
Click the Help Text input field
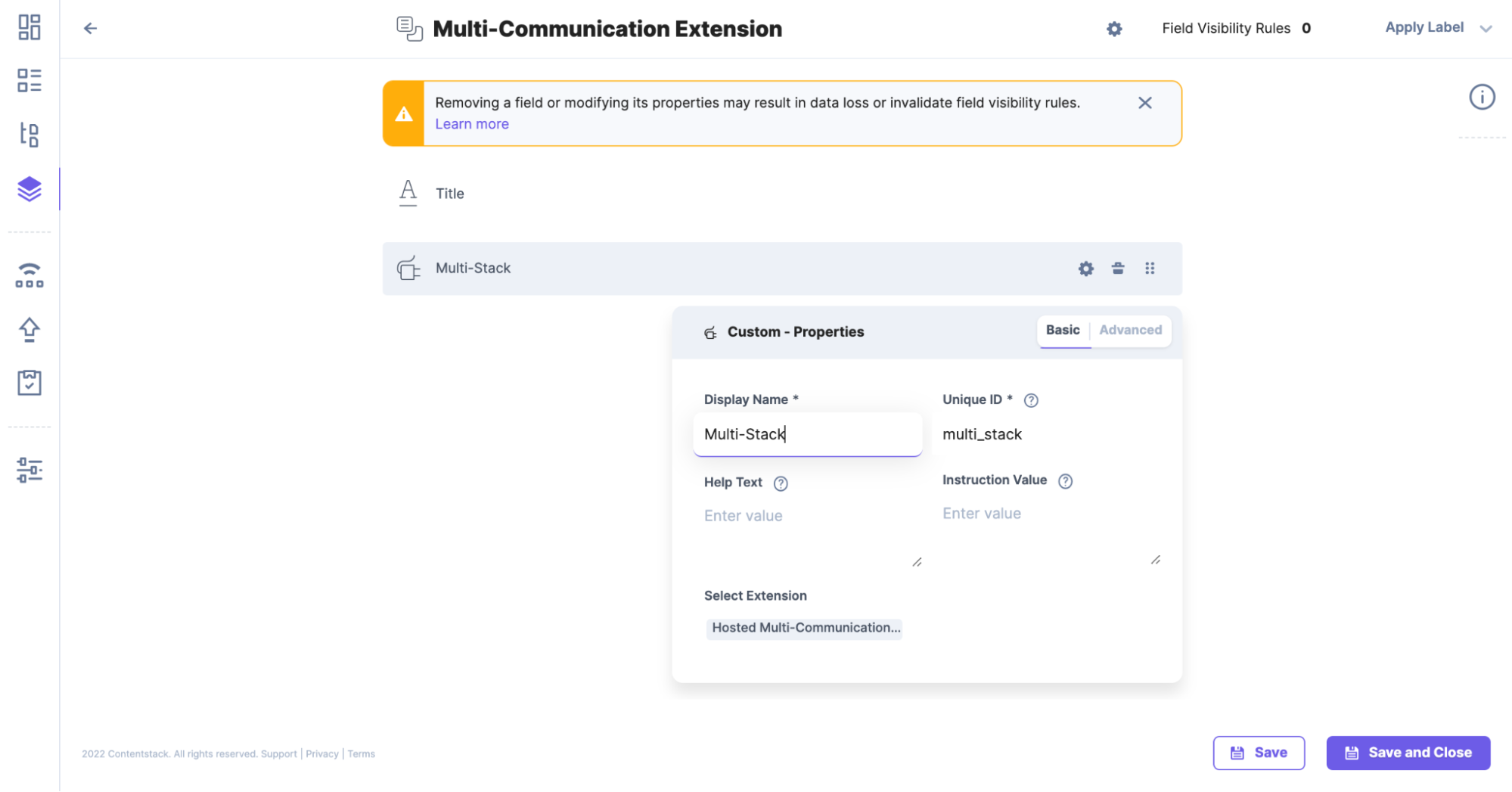(x=806, y=533)
